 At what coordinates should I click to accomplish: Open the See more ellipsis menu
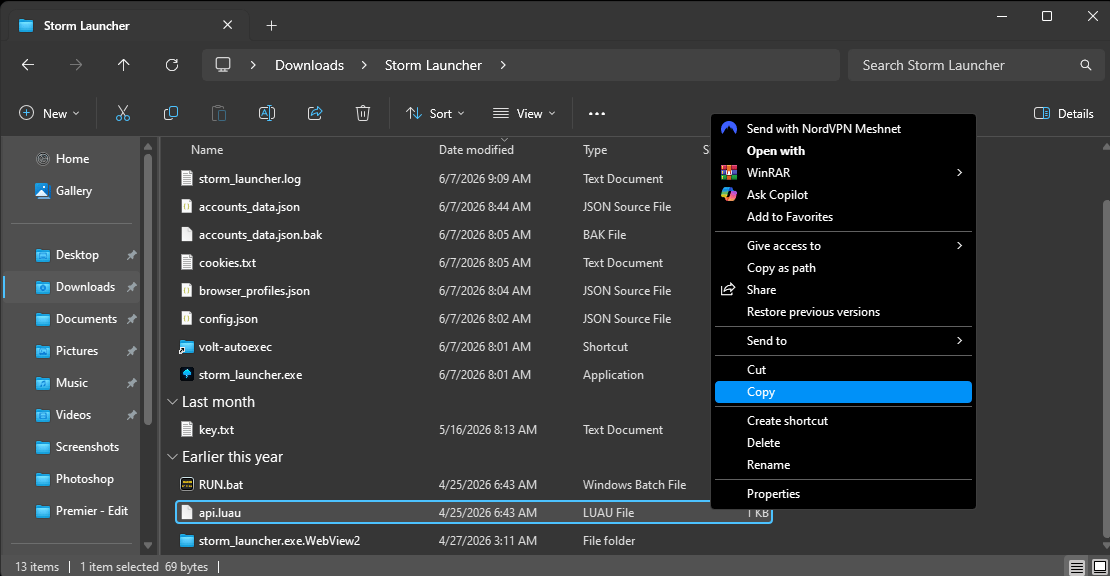[x=597, y=113]
